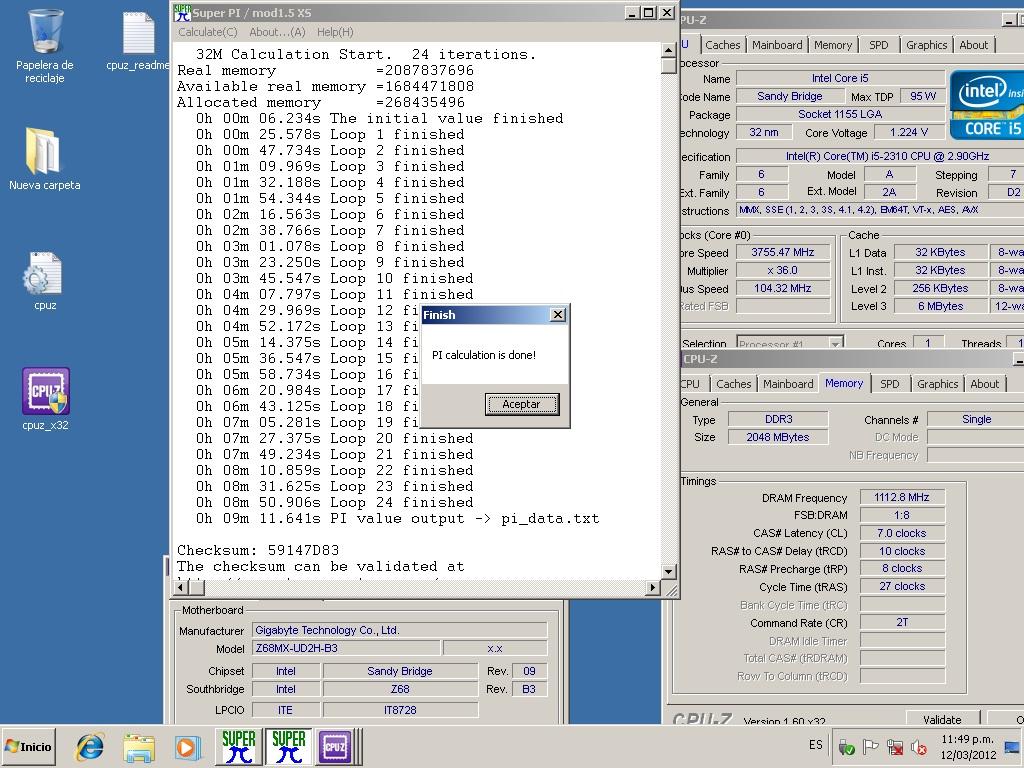
Task: Maximize the Super PI window
Action: click(648, 12)
